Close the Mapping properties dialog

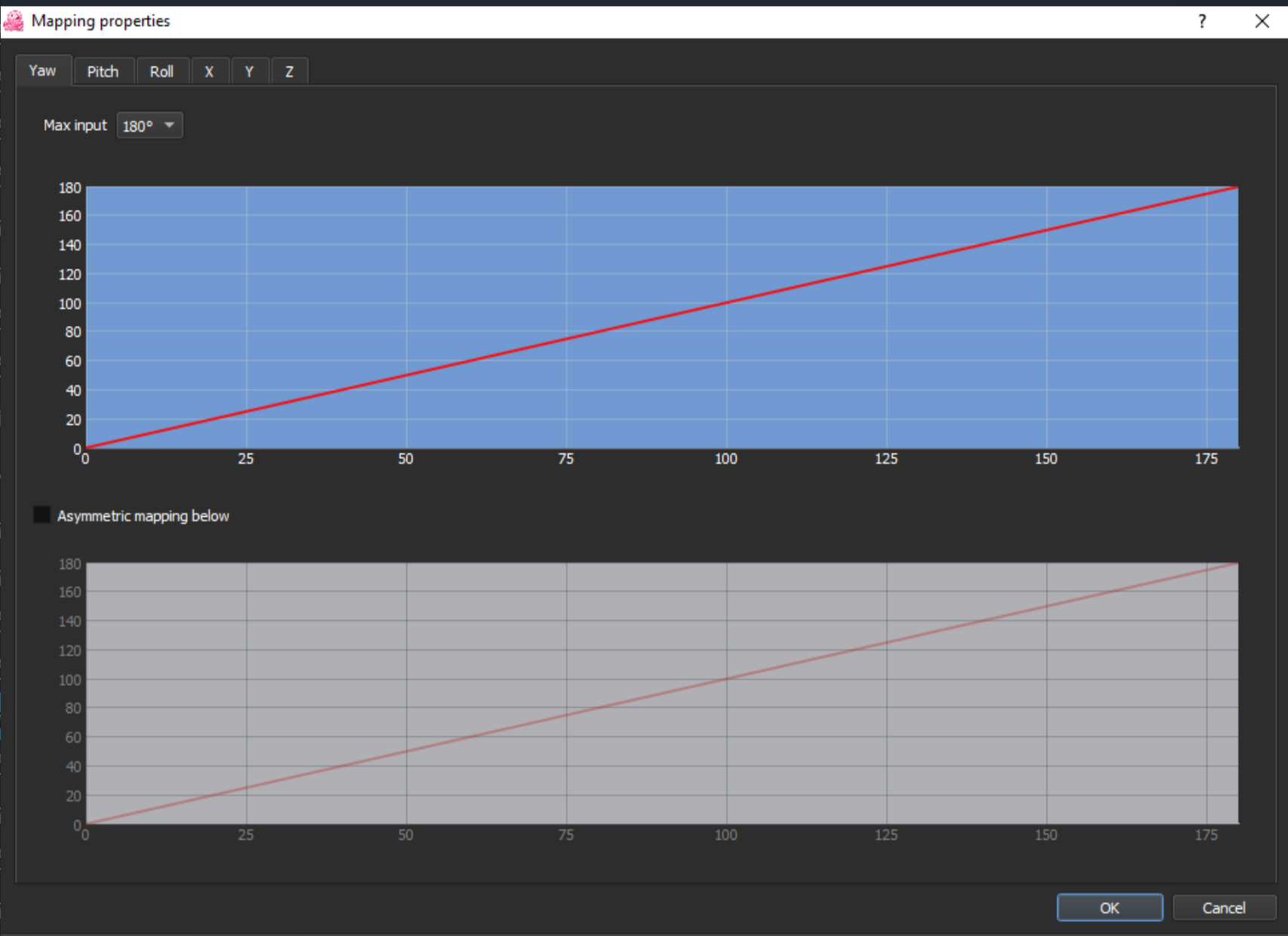[1262, 21]
